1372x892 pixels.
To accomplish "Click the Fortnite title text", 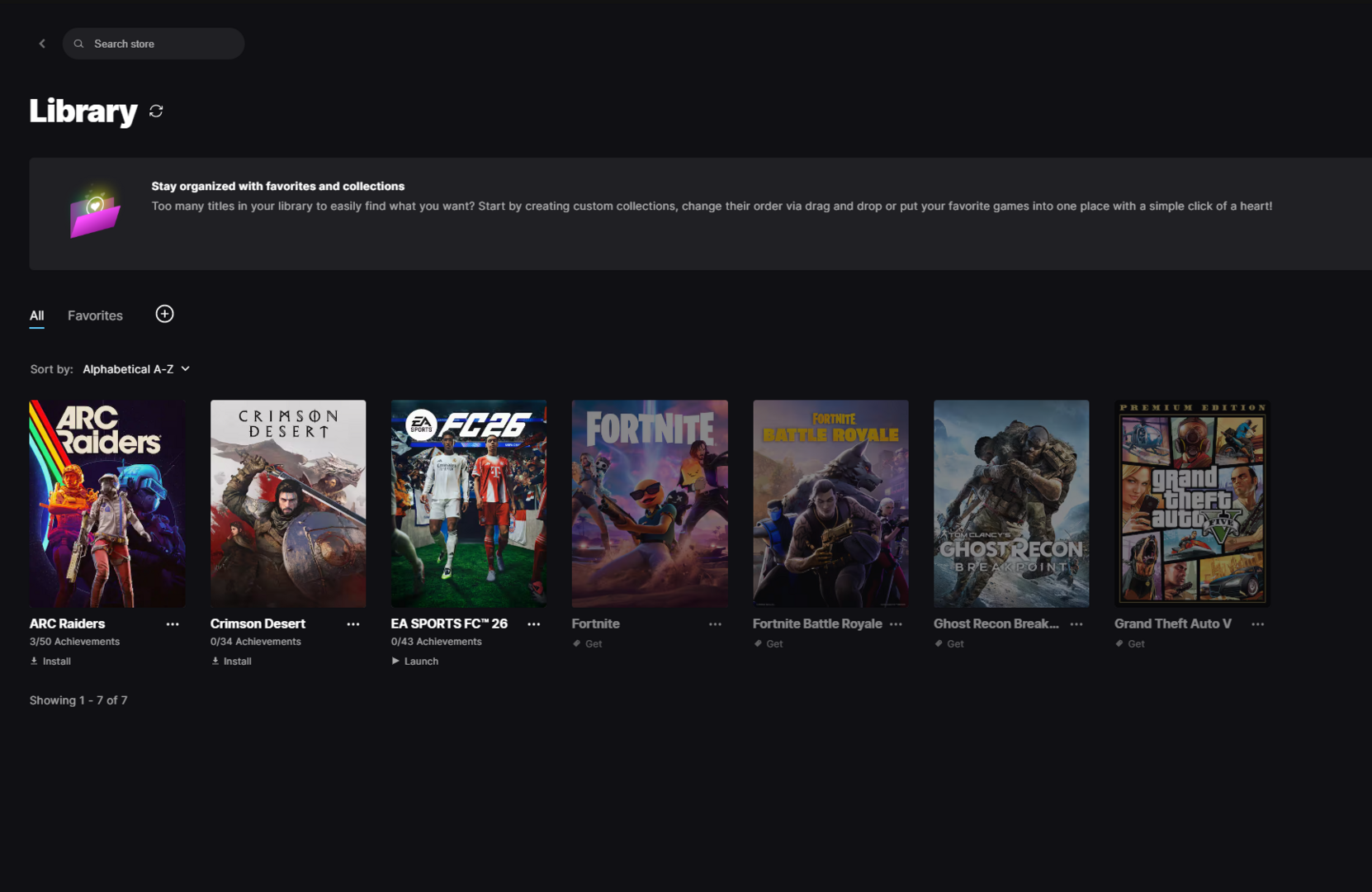I will [595, 624].
